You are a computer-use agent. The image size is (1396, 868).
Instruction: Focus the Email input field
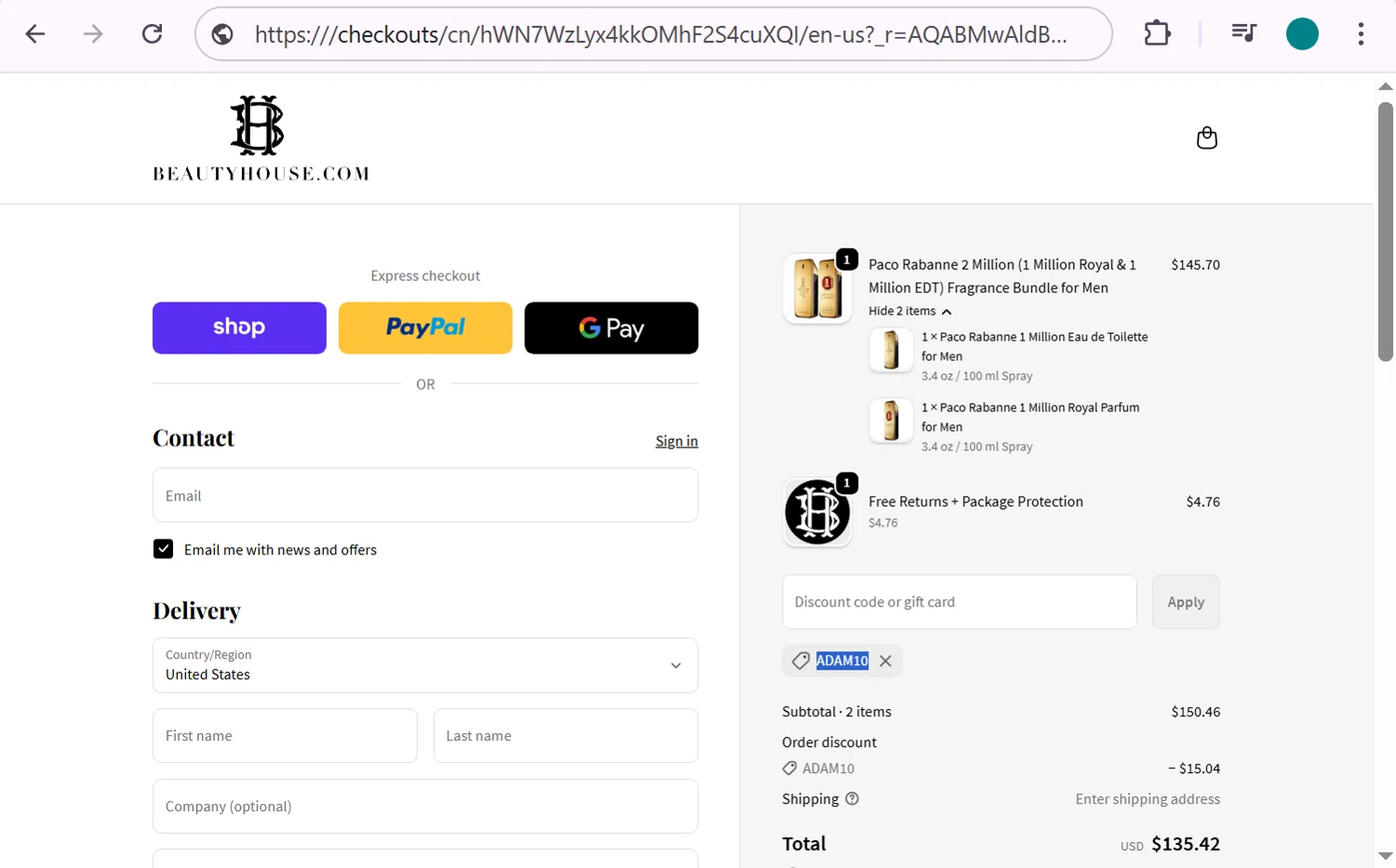click(x=425, y=495)
